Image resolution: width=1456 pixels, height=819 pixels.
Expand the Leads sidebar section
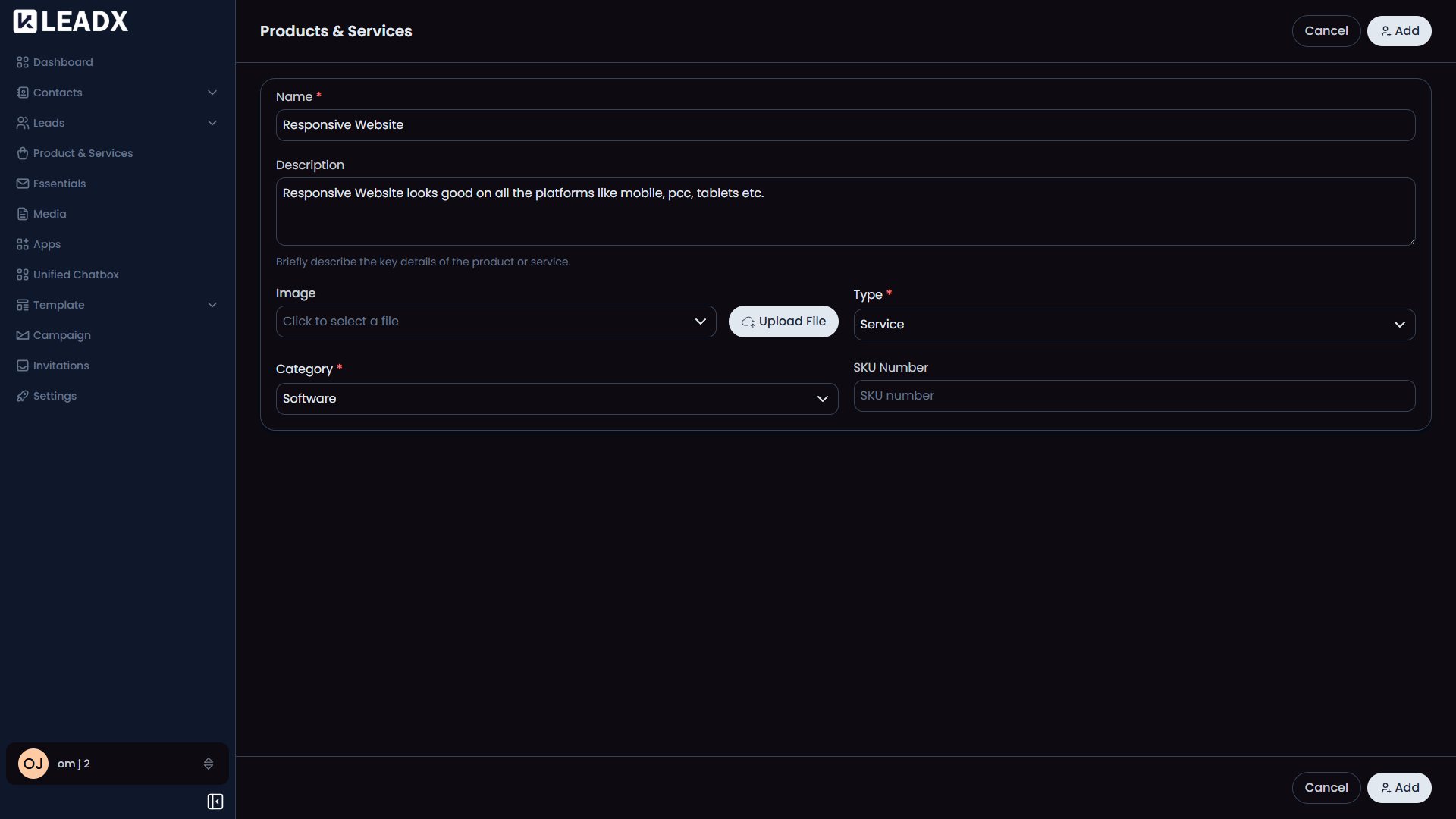click(212, 122)
